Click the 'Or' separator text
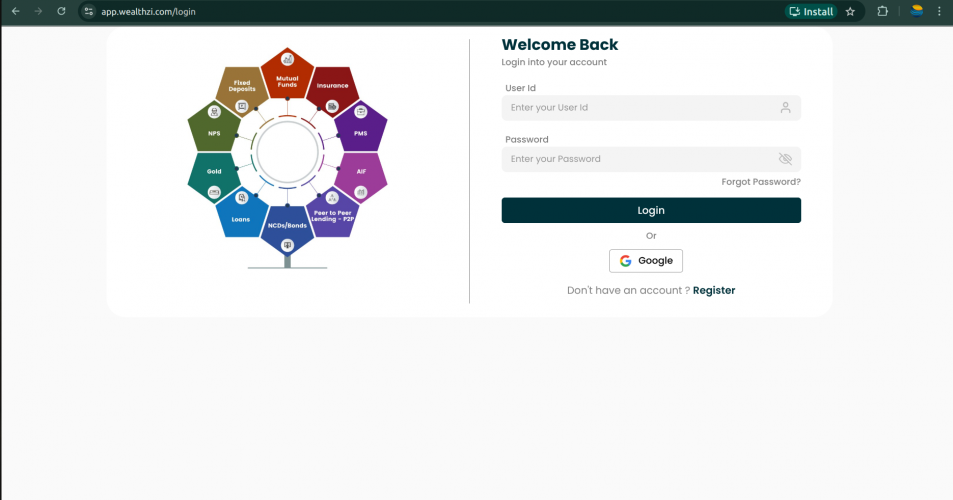953x500 pixels. [651, 236]
